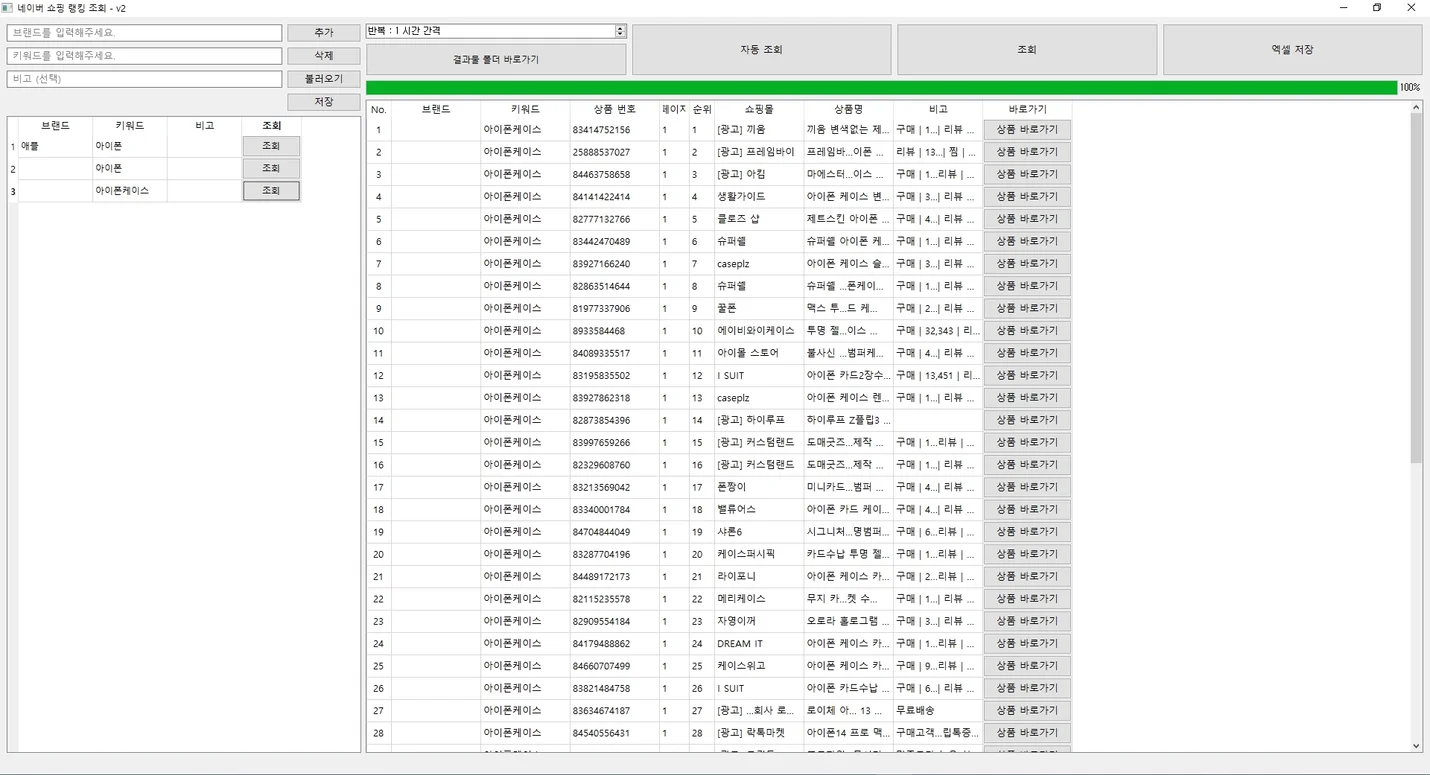Click the 키워드 header in left list
This screenshot has height=775, width=1430.
[x=129, y=126]
